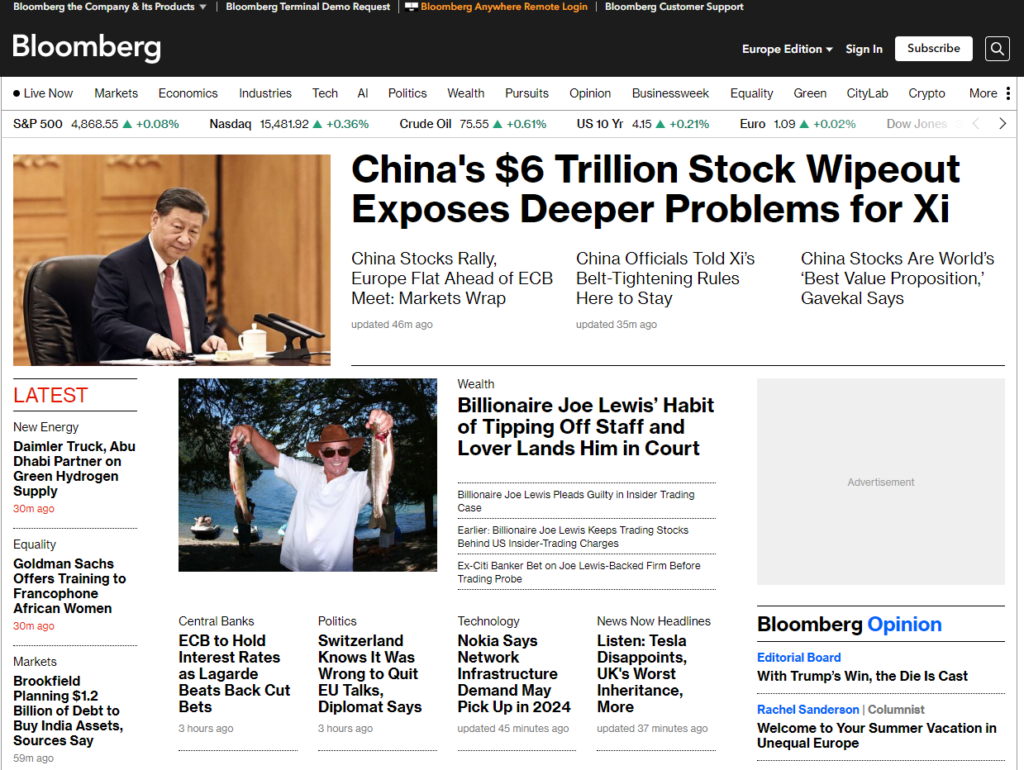This screenshot has height=770, width=1024.
Task: Open Ex-Citi Banker Bet story link
Action: tap(579, 572)
